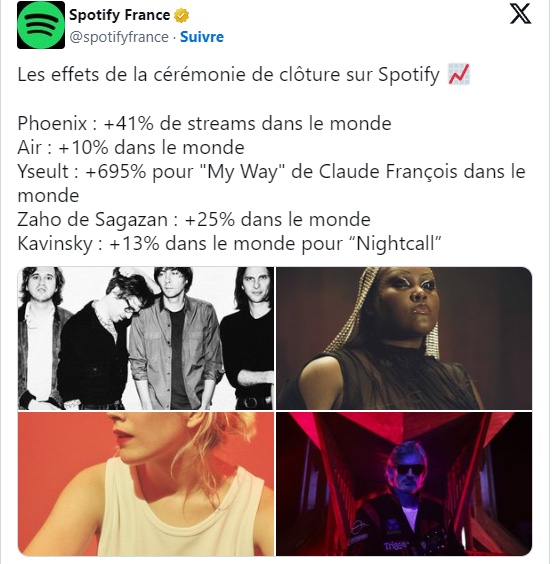Click the Zaho de Sagazan +25% line

(194, 219)
